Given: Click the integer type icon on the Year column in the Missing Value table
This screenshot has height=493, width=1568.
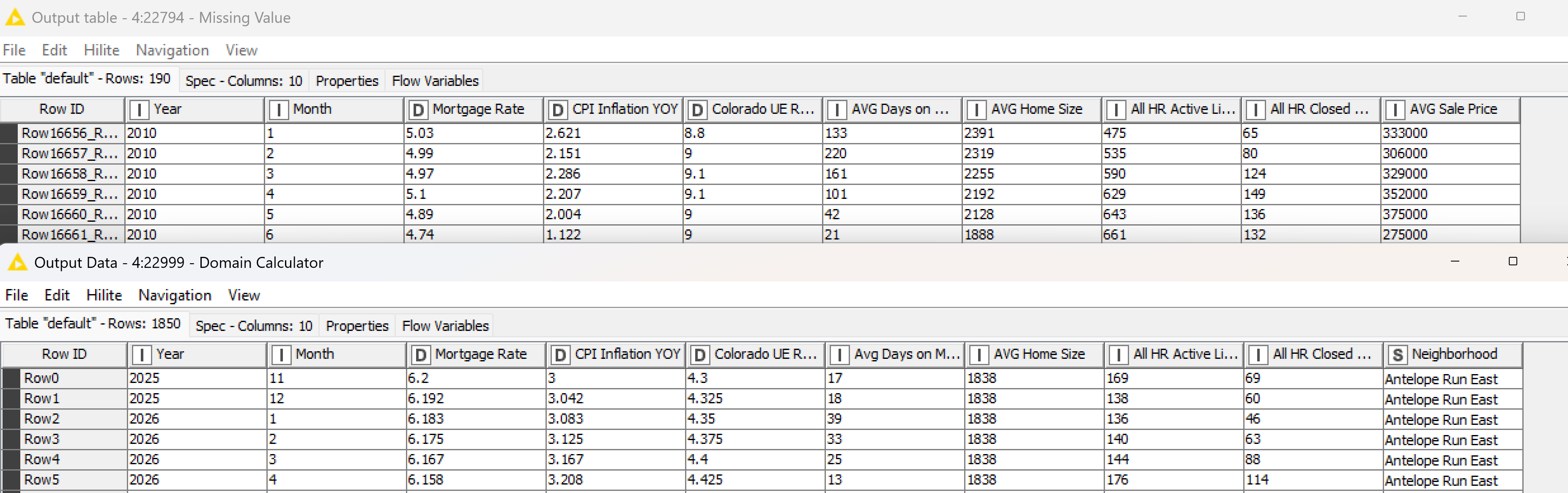Looking at the screenshot, I should pos(139,110).
